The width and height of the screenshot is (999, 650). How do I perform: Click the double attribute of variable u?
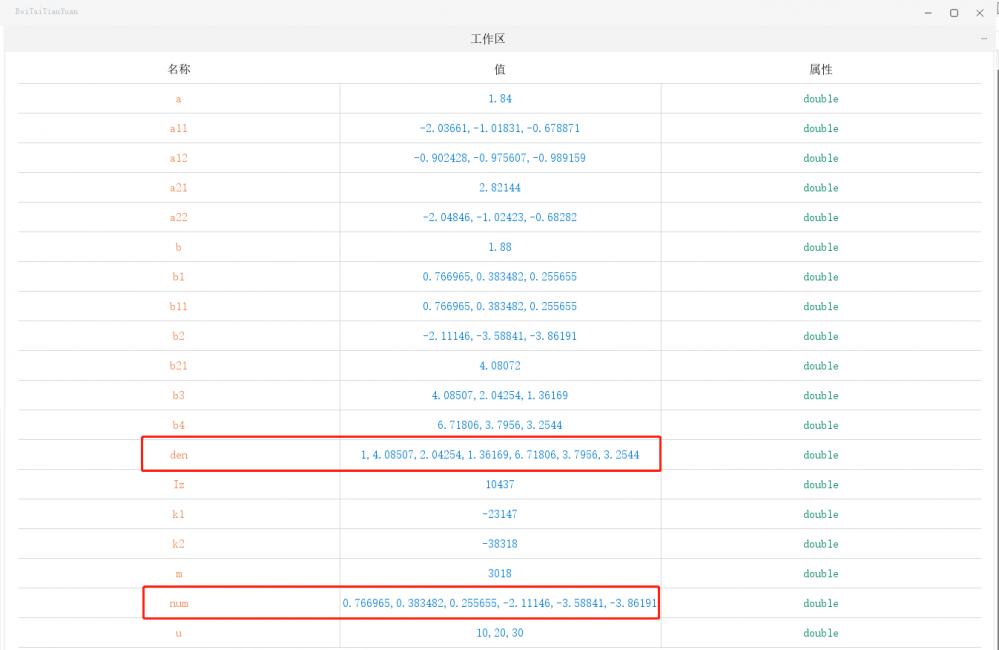[x=820, y=633]
